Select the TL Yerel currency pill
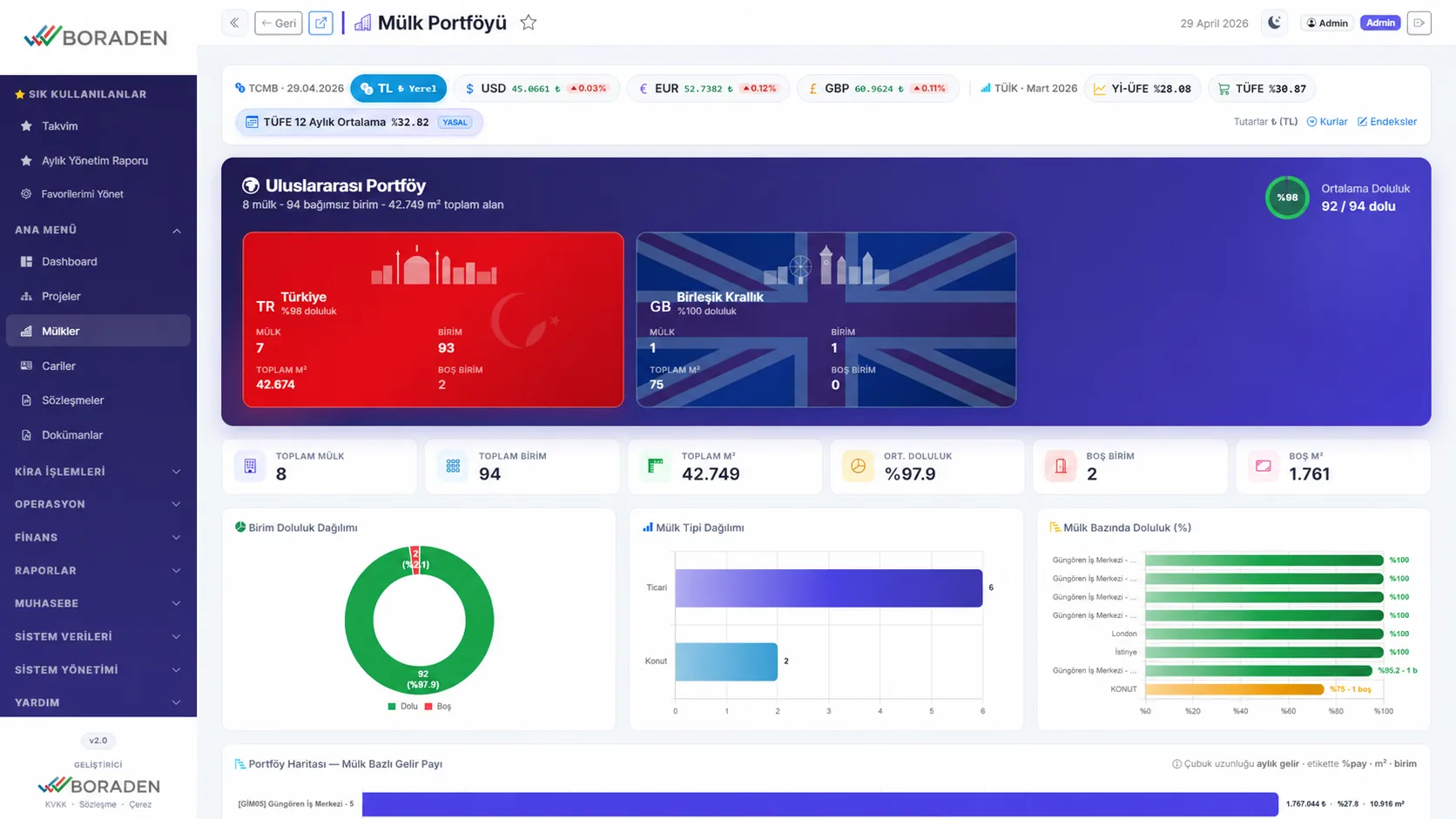 pyautogui.click(x=398, y=88)
